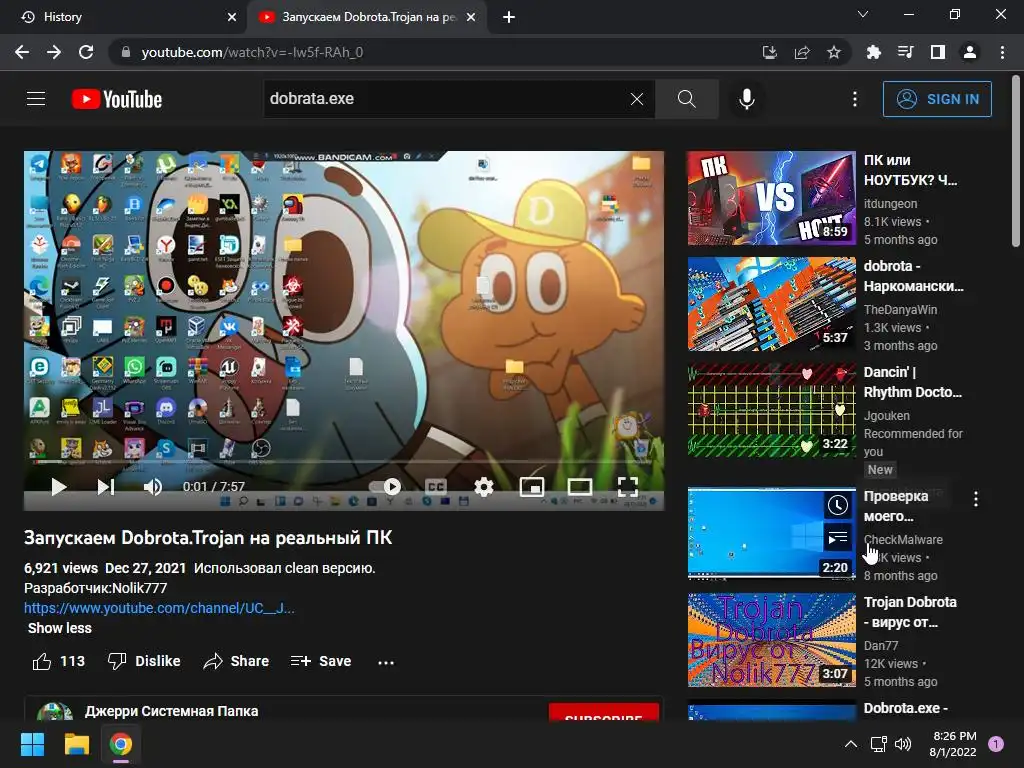Screen dimensions: 1024x768
Task: Select the Запускаем Dobrota.Trojan tab
Action: coord(366,17)
